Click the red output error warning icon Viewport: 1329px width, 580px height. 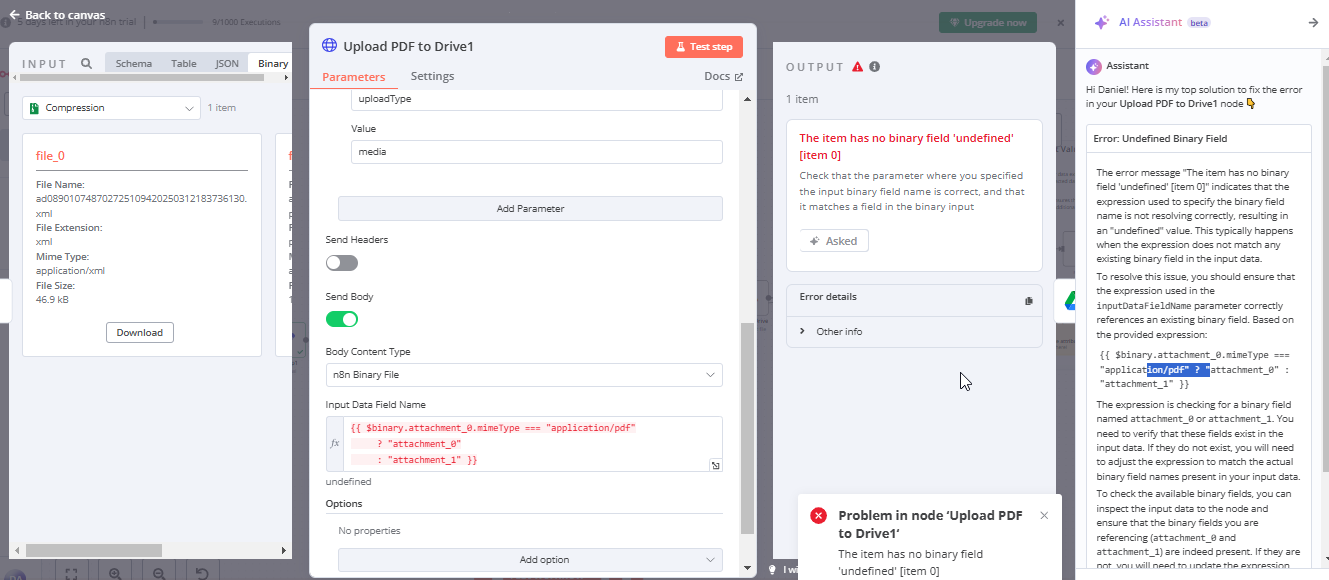tap(857, 67)
